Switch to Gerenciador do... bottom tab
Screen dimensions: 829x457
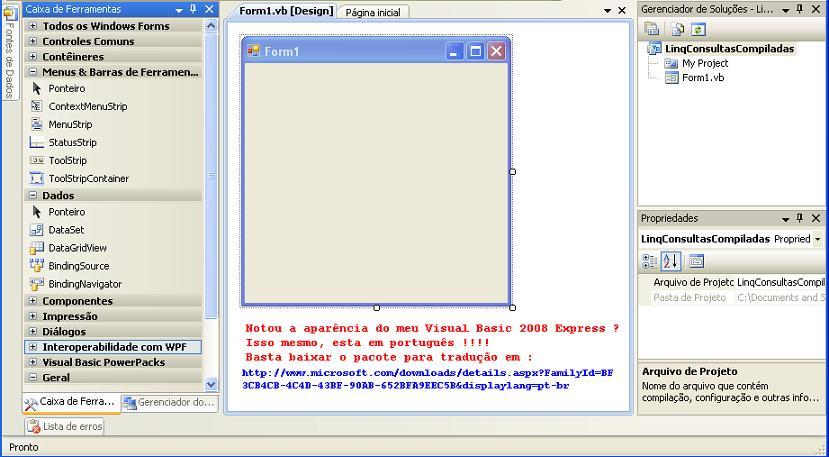tap(170, 403)
